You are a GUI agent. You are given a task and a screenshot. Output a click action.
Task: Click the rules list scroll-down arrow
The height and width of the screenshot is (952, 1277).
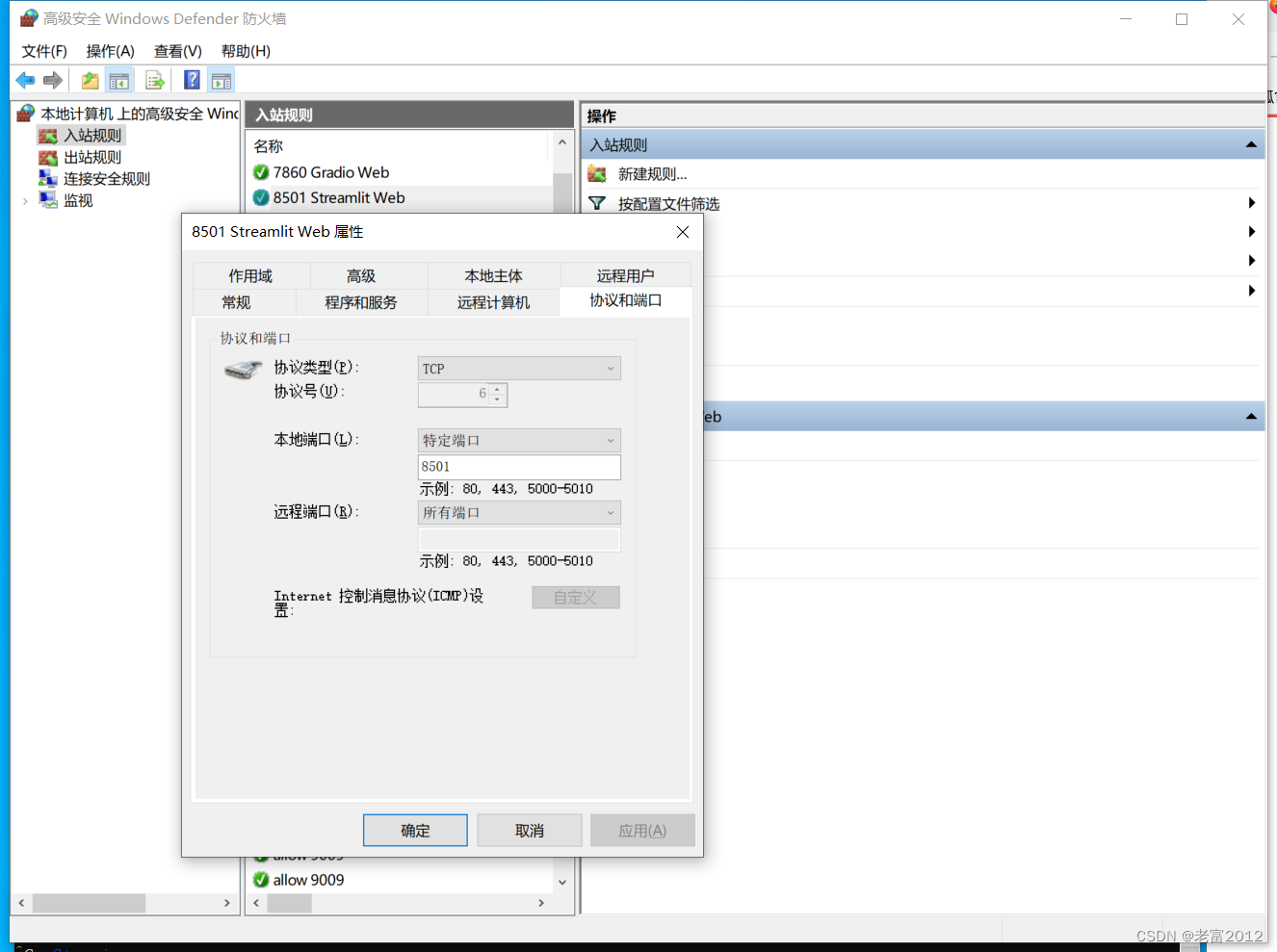pos(562,882)
